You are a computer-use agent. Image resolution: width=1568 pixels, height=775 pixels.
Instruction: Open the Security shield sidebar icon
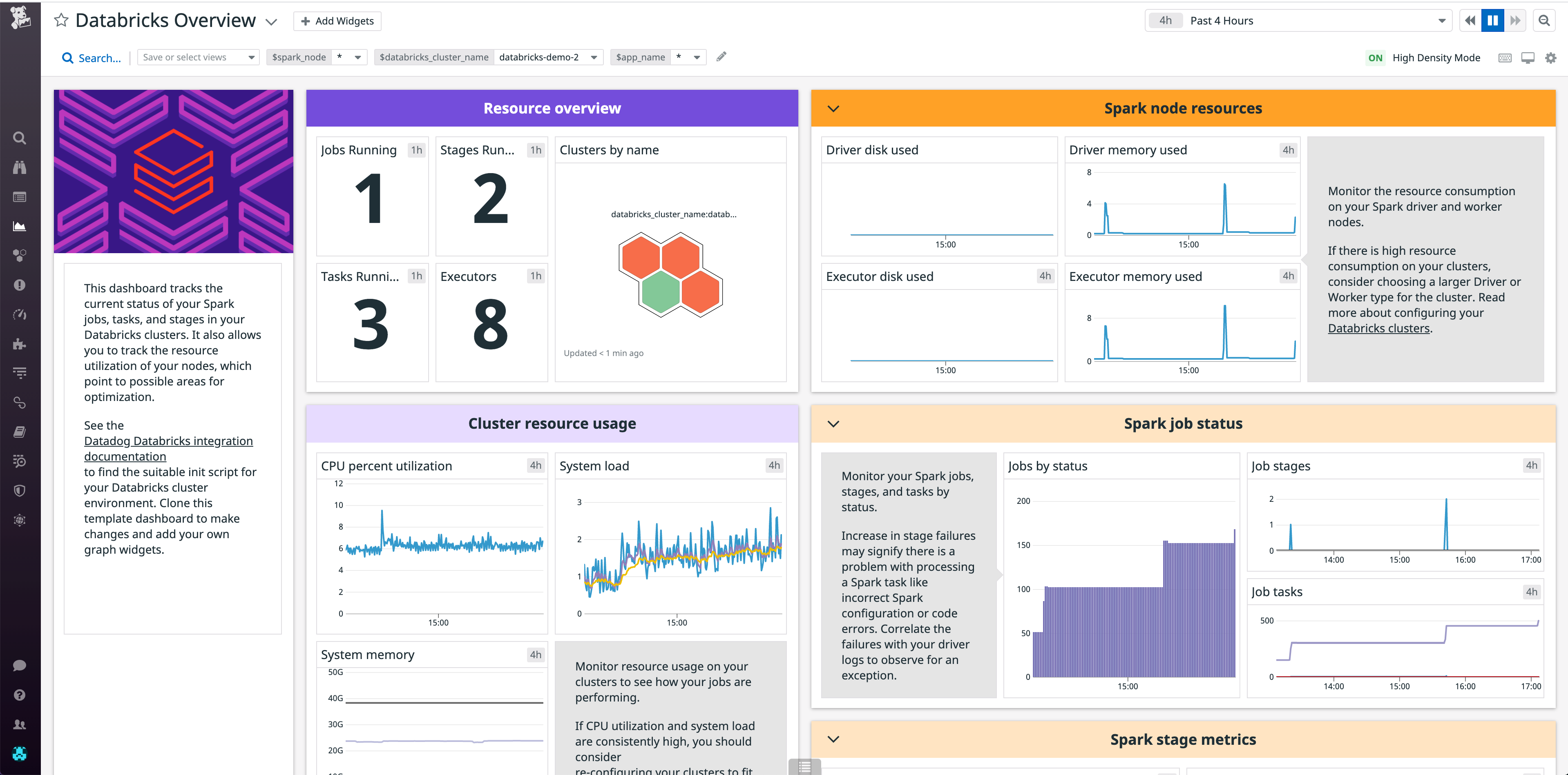(x=20, y=490)
